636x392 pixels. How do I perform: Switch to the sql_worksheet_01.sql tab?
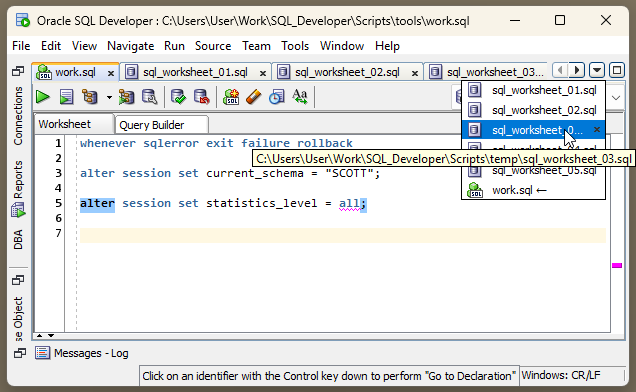click(x=196, y=72)
